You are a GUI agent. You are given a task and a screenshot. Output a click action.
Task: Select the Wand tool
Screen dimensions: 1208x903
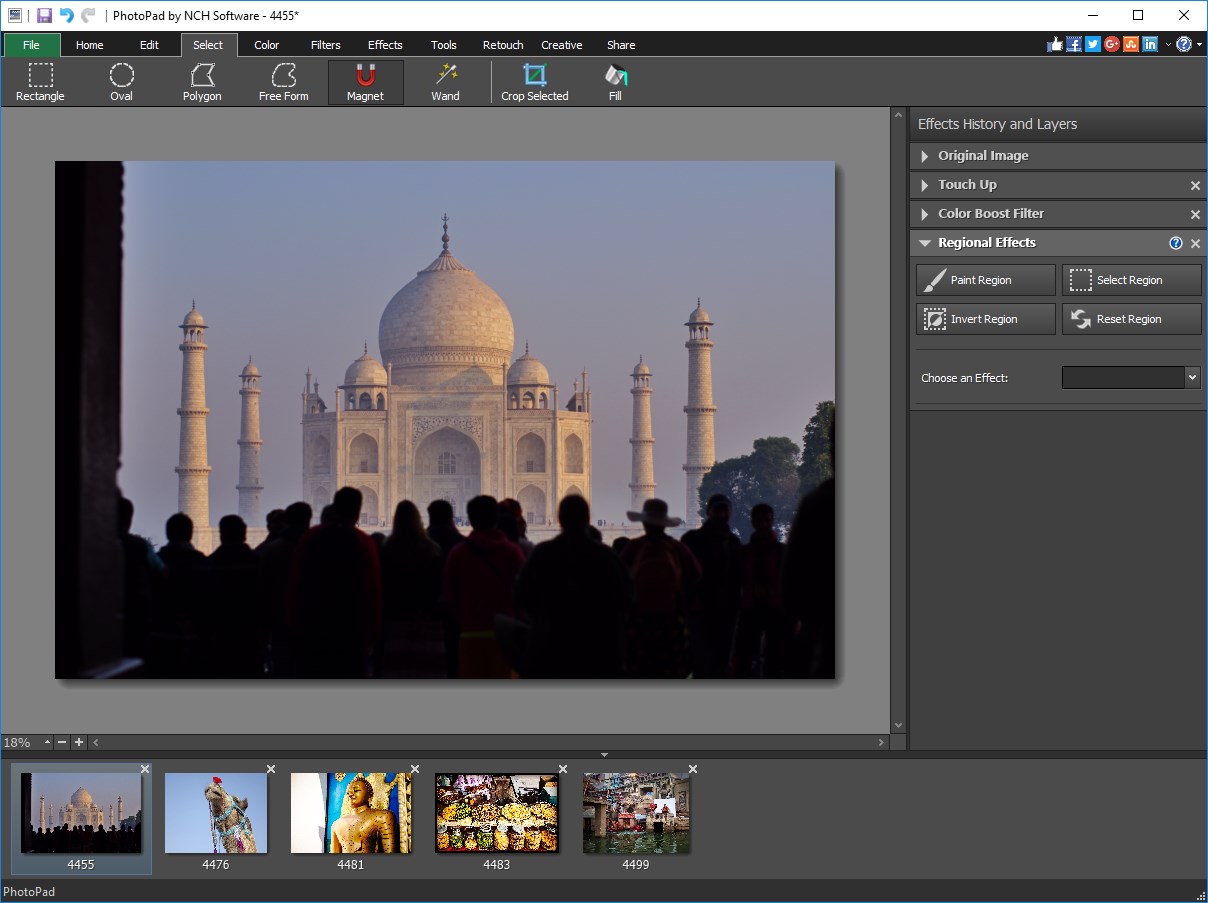(x=444, y=80)
